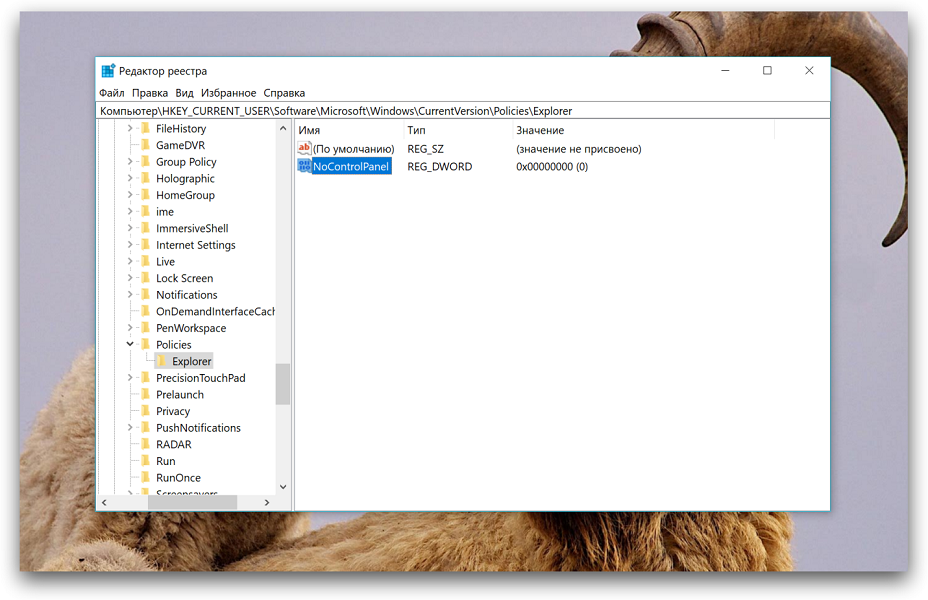The height and width of the screenshot is (600, 928).
Task: Select the NoControlPanel value name
Action: [351, 166]
